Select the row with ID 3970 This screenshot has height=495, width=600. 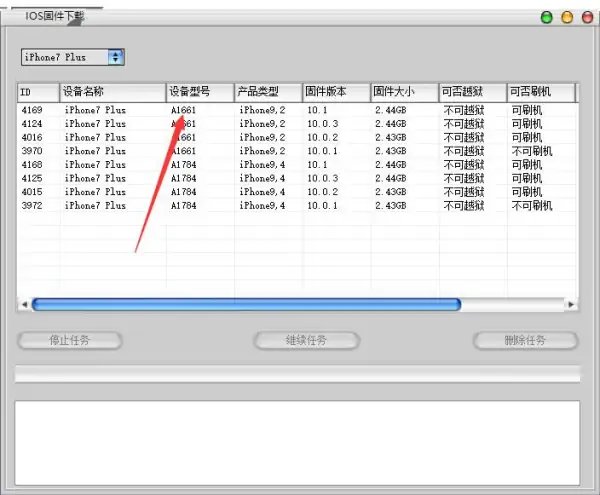(297, 151)
